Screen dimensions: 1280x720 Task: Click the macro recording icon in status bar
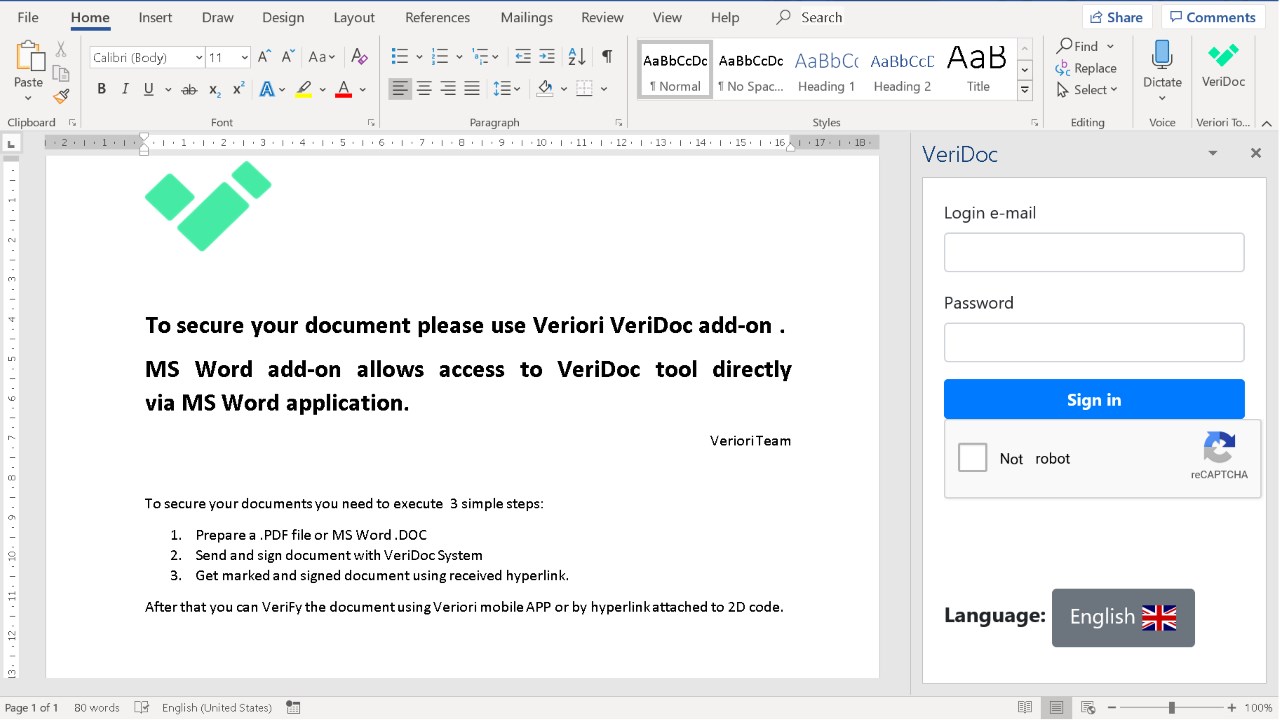[293, 708]
